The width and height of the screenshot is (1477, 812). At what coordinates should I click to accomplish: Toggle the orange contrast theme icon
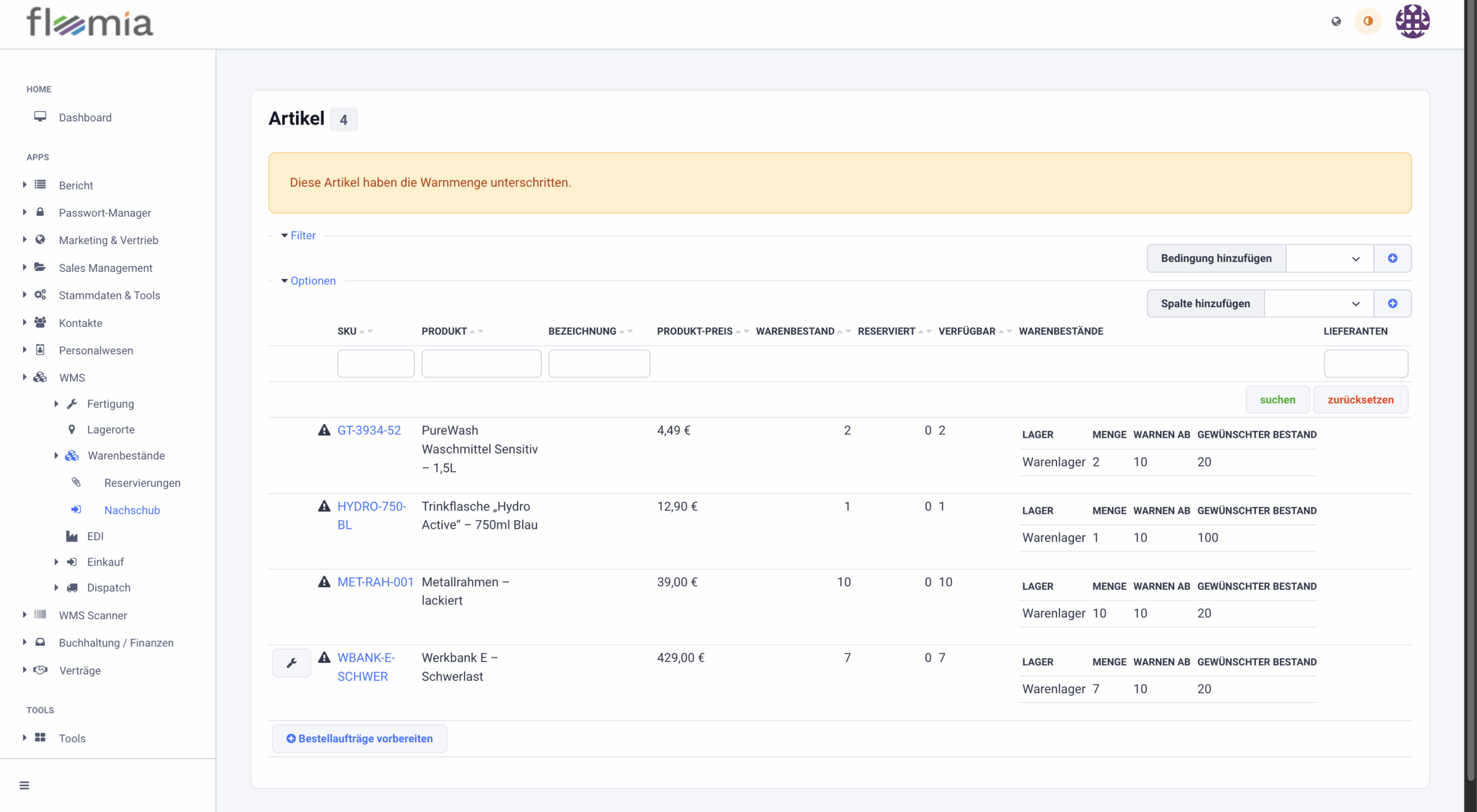(1368, 21)
